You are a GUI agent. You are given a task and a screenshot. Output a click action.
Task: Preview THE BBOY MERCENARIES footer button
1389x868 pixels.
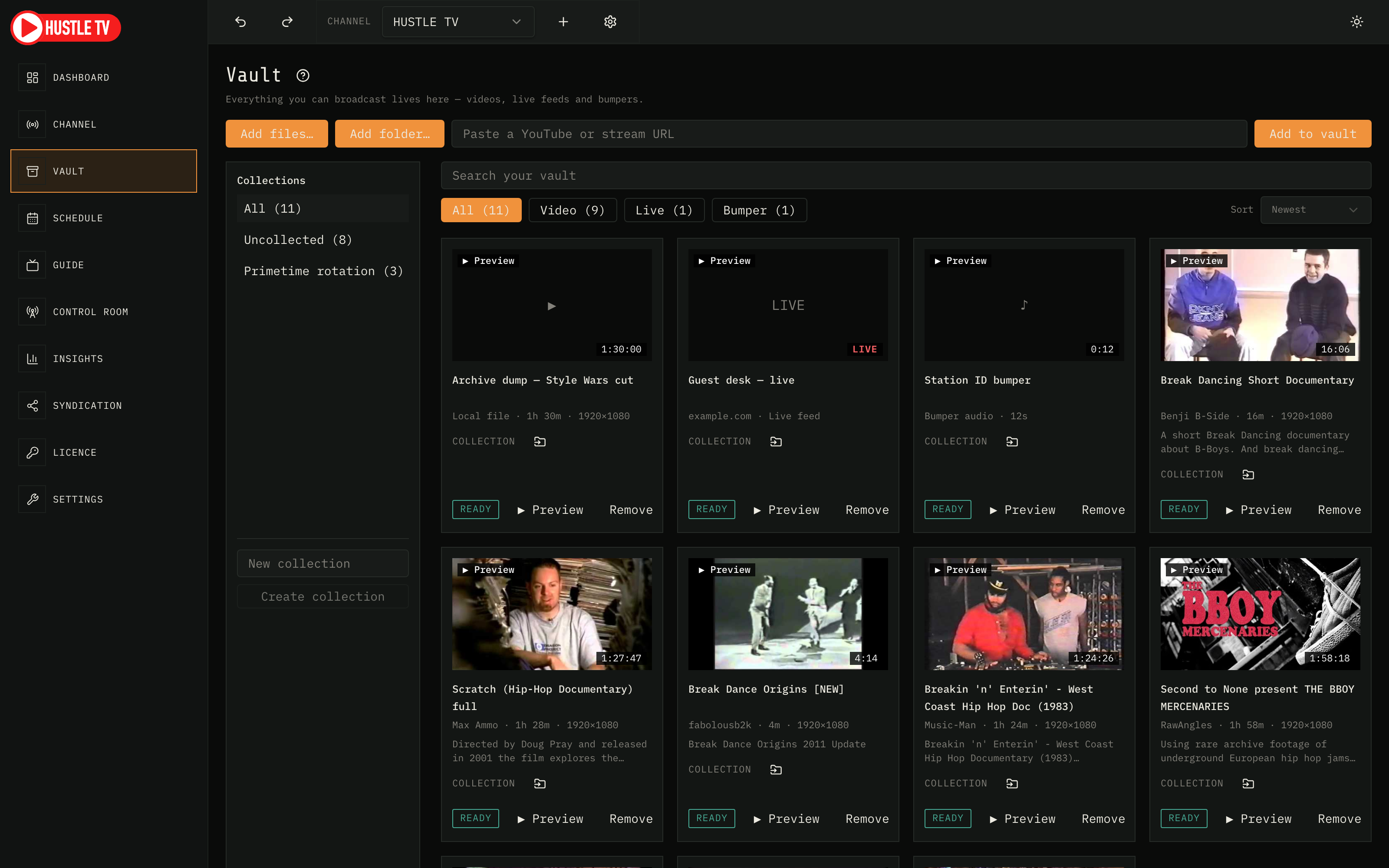coord(1259,819)
